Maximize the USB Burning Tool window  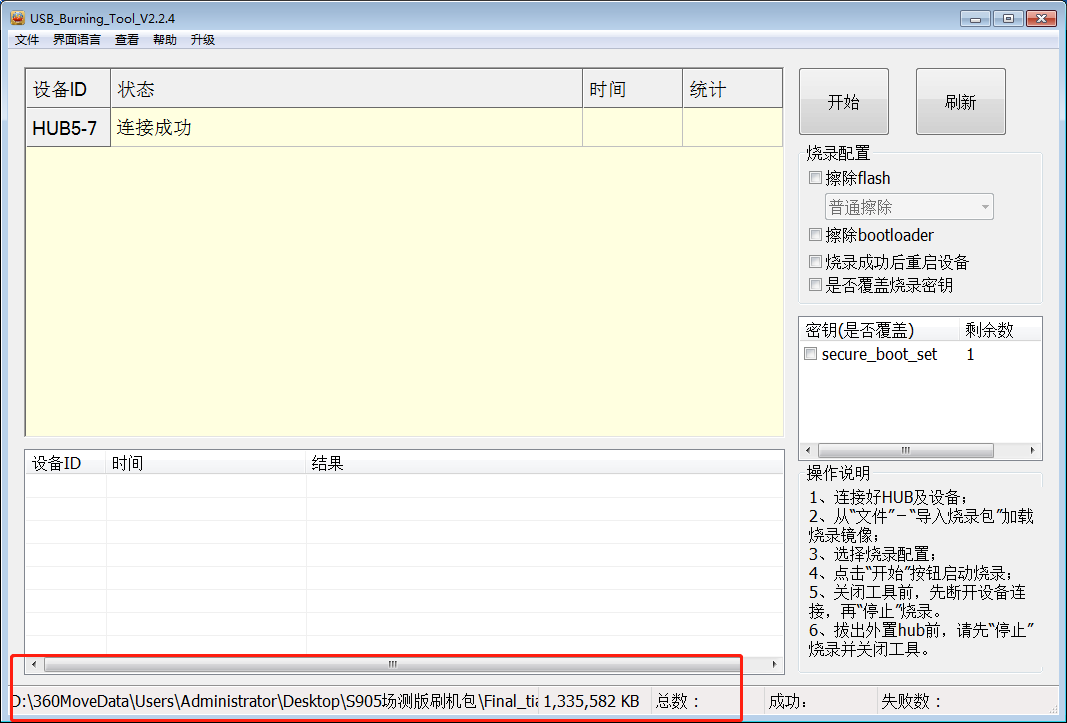click(x=1008, y=18)
